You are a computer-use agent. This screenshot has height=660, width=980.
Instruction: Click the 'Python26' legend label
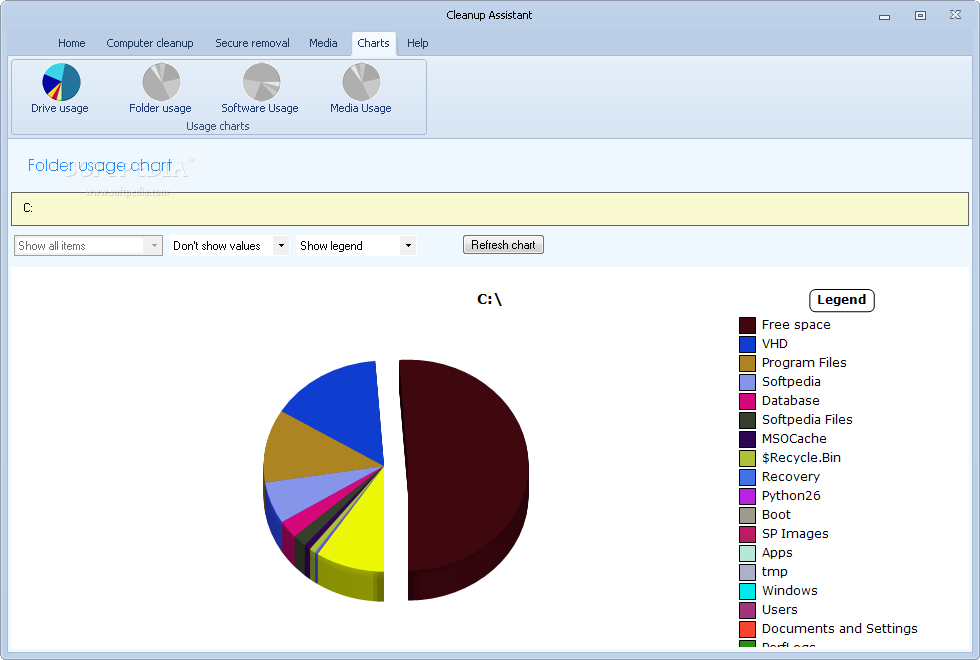coord(791,496)
